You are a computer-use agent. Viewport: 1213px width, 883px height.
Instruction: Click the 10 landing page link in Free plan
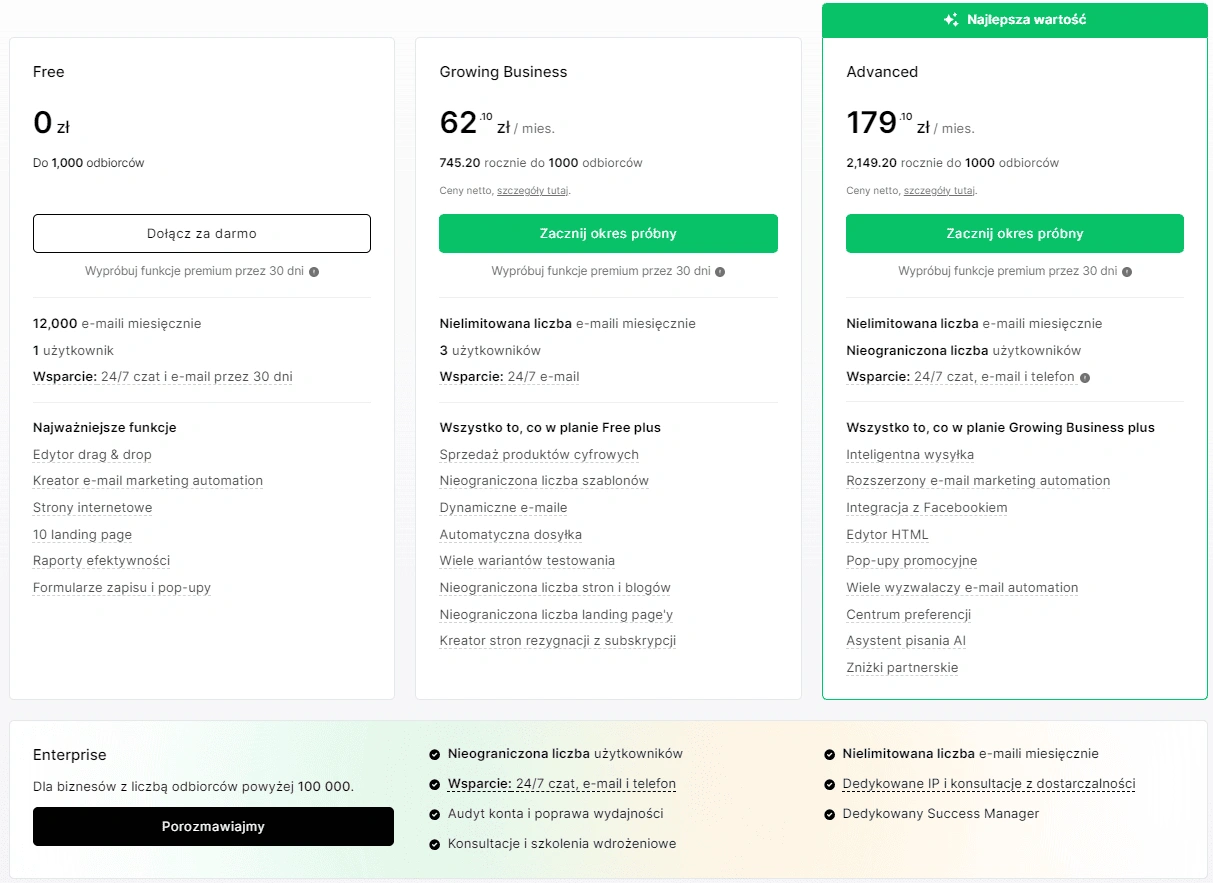pos(82,534)
